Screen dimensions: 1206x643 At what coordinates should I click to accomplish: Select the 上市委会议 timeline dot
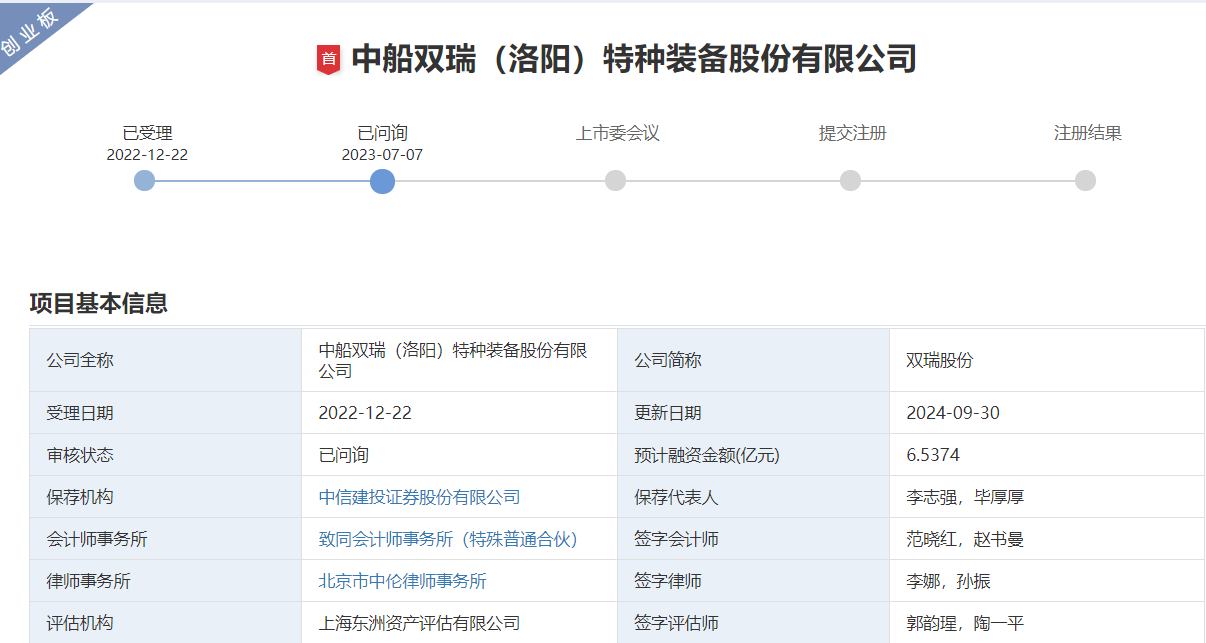click(x=616, y=181)
